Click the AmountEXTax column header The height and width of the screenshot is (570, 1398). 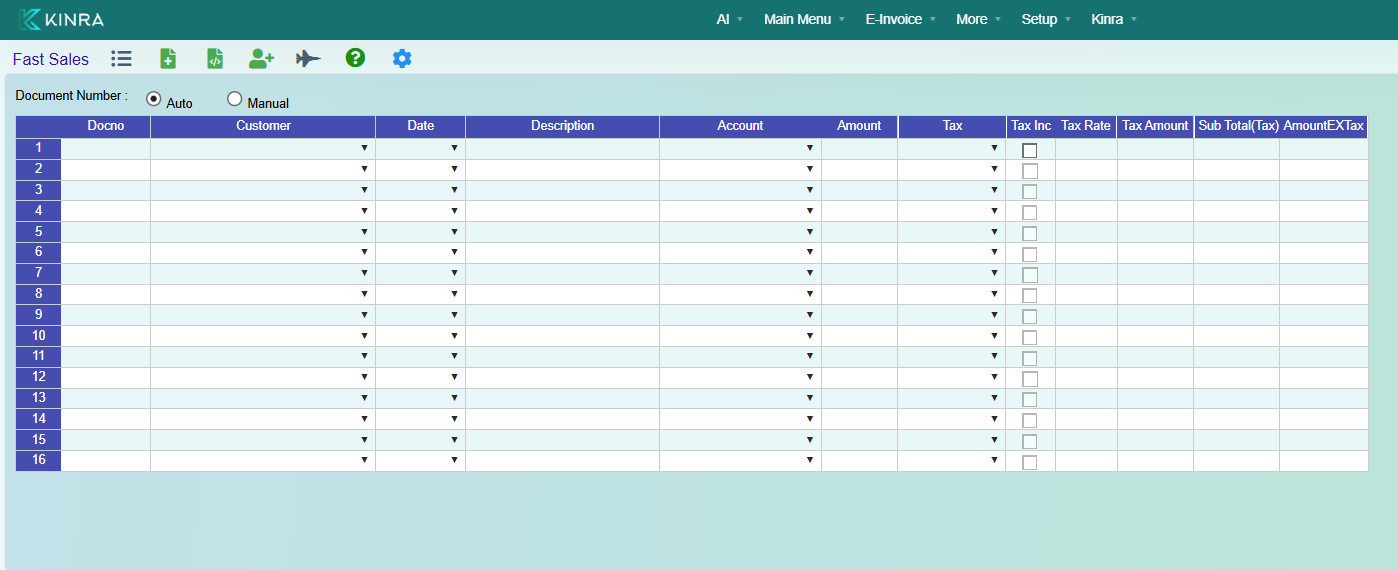[x=1324, y=126]
